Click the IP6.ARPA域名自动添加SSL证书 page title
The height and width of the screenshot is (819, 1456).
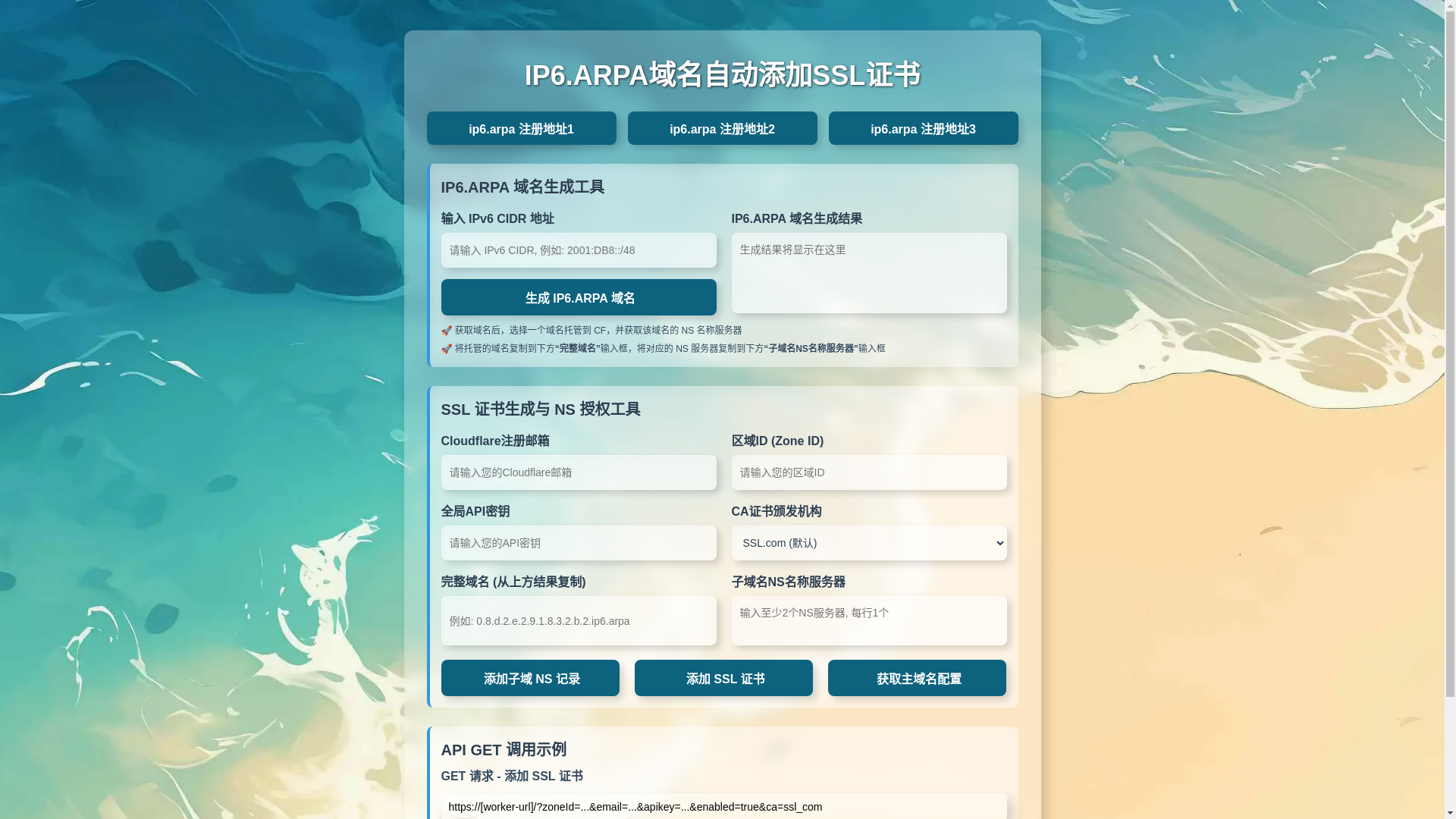tap(722, 75)
